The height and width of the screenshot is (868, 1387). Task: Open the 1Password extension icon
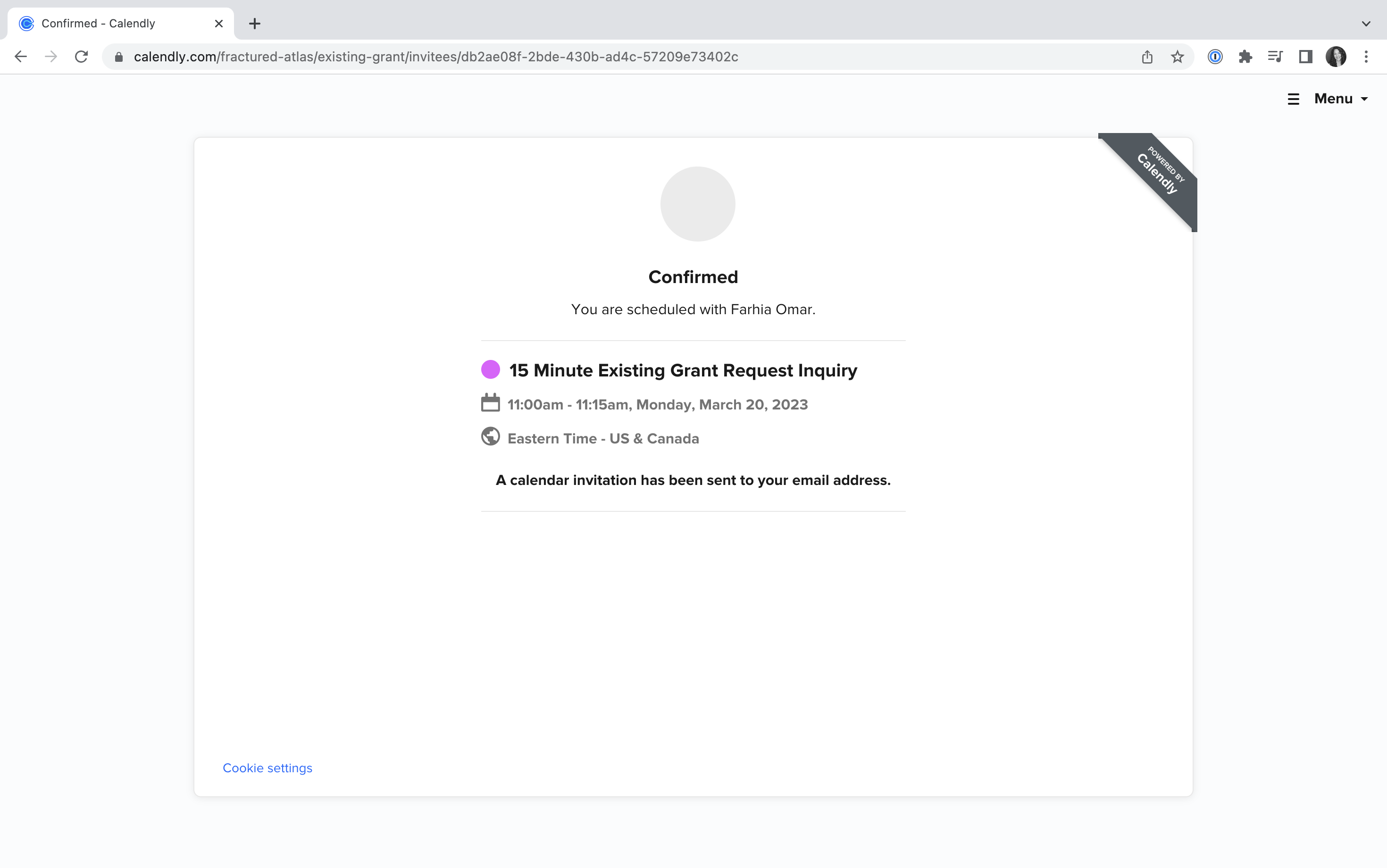coord(1215,56)
